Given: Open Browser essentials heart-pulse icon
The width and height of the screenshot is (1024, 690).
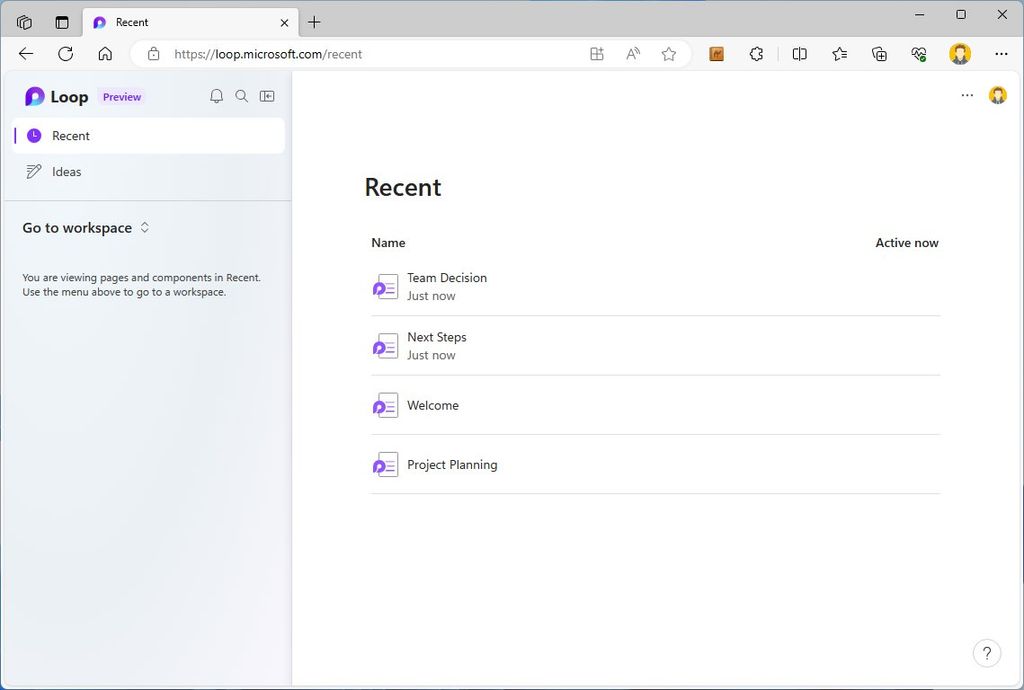Looking at the screenshot, I should pyautogui.click(x=919, y=54).
